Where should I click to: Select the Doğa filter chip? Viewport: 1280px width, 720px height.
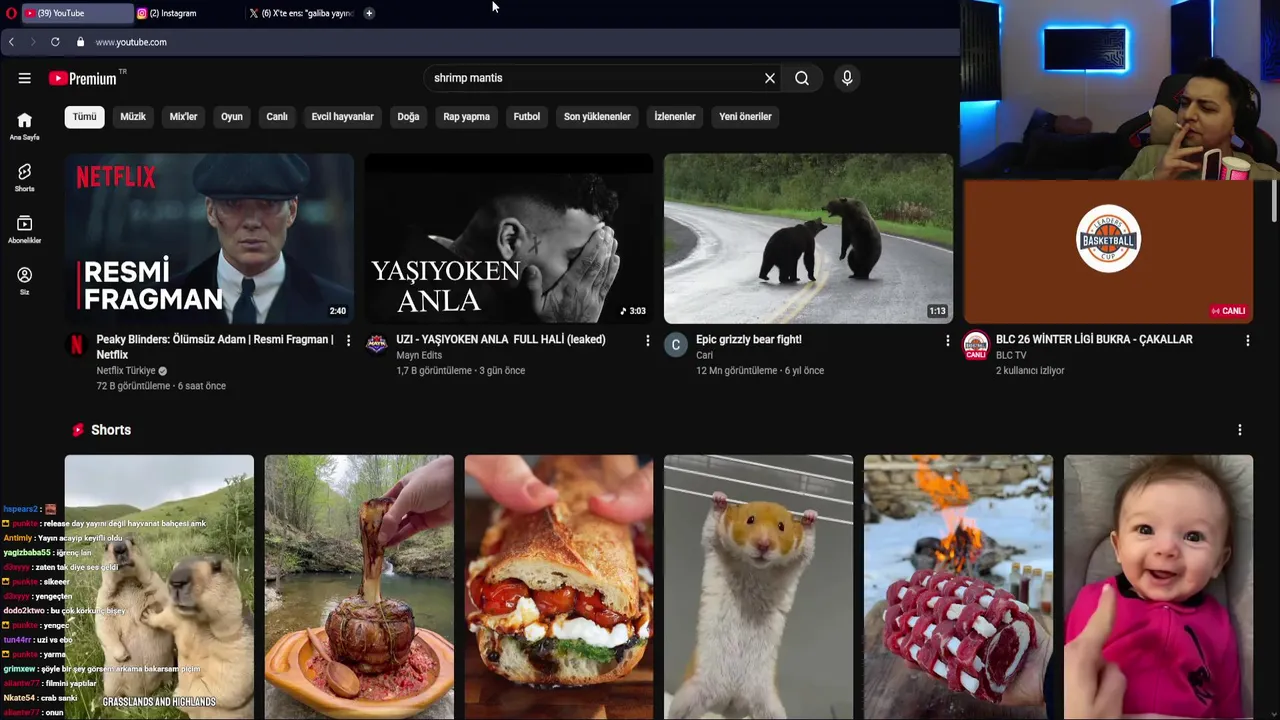coord(408,117)
